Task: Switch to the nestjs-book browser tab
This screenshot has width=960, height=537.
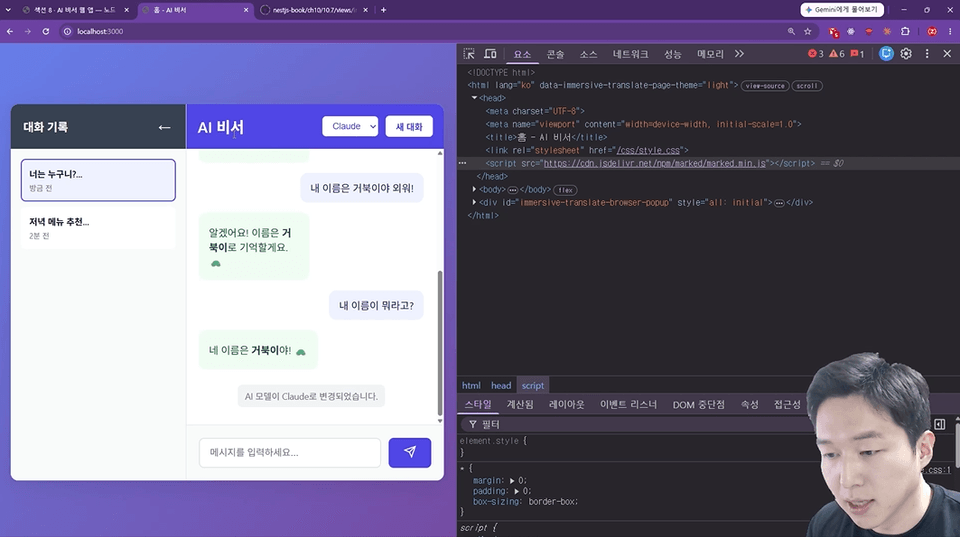Action: click(313, 10)
